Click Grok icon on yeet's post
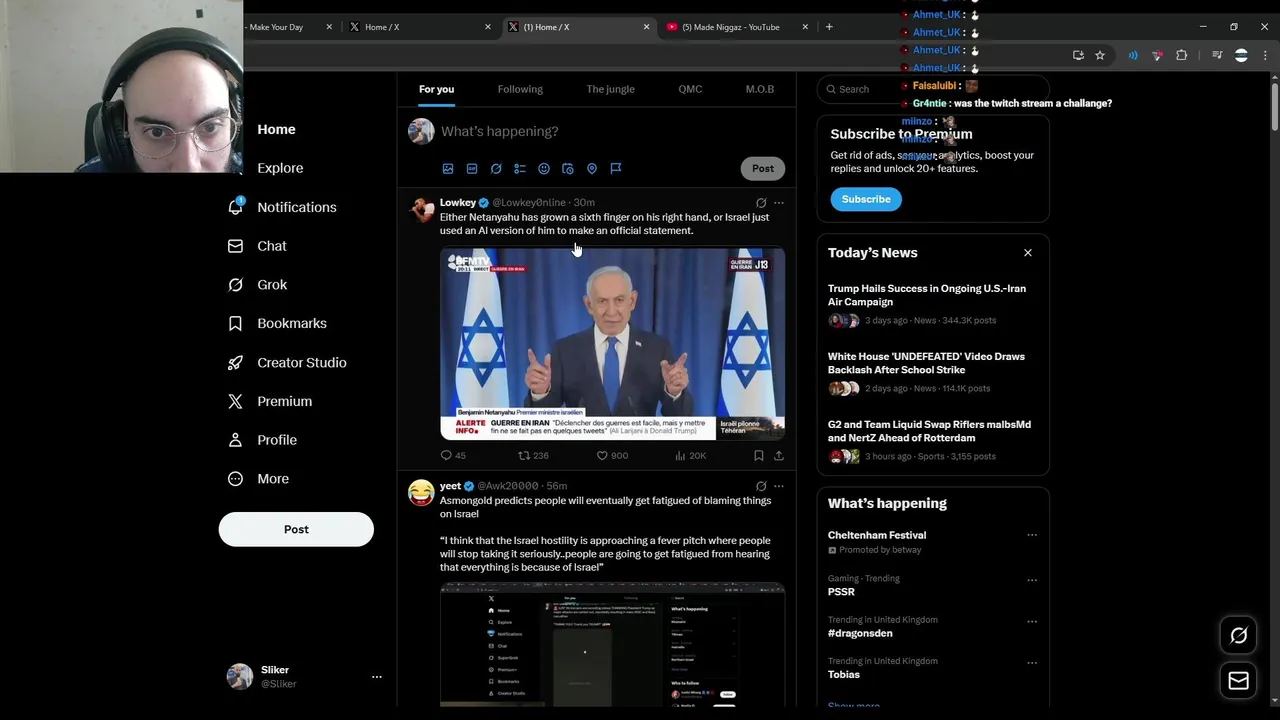1280x720 pixels. coord(761,486)
